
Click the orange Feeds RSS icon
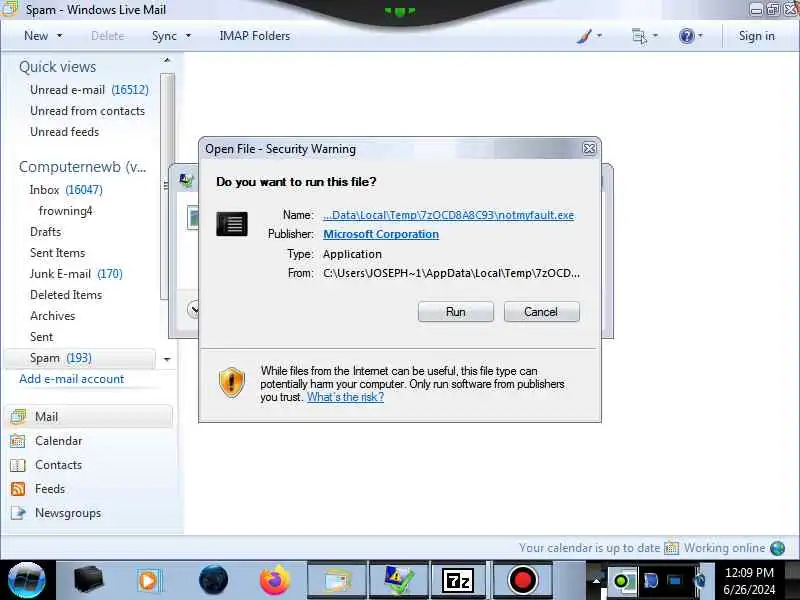(x=18, y=489)
